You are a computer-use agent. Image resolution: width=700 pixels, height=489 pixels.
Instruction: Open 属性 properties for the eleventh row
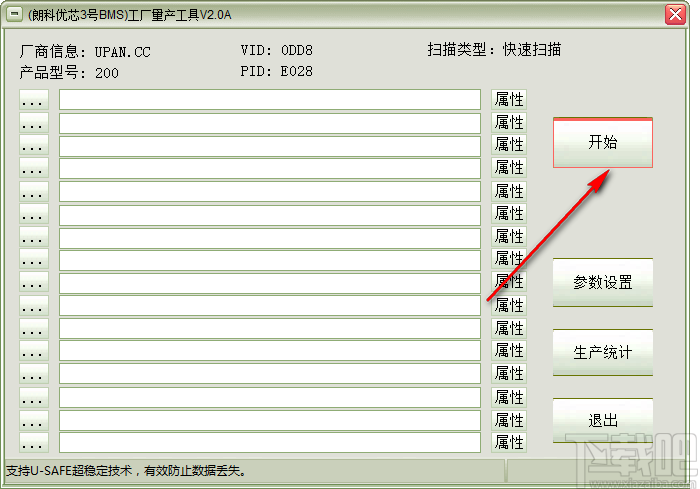pos(509,328)
